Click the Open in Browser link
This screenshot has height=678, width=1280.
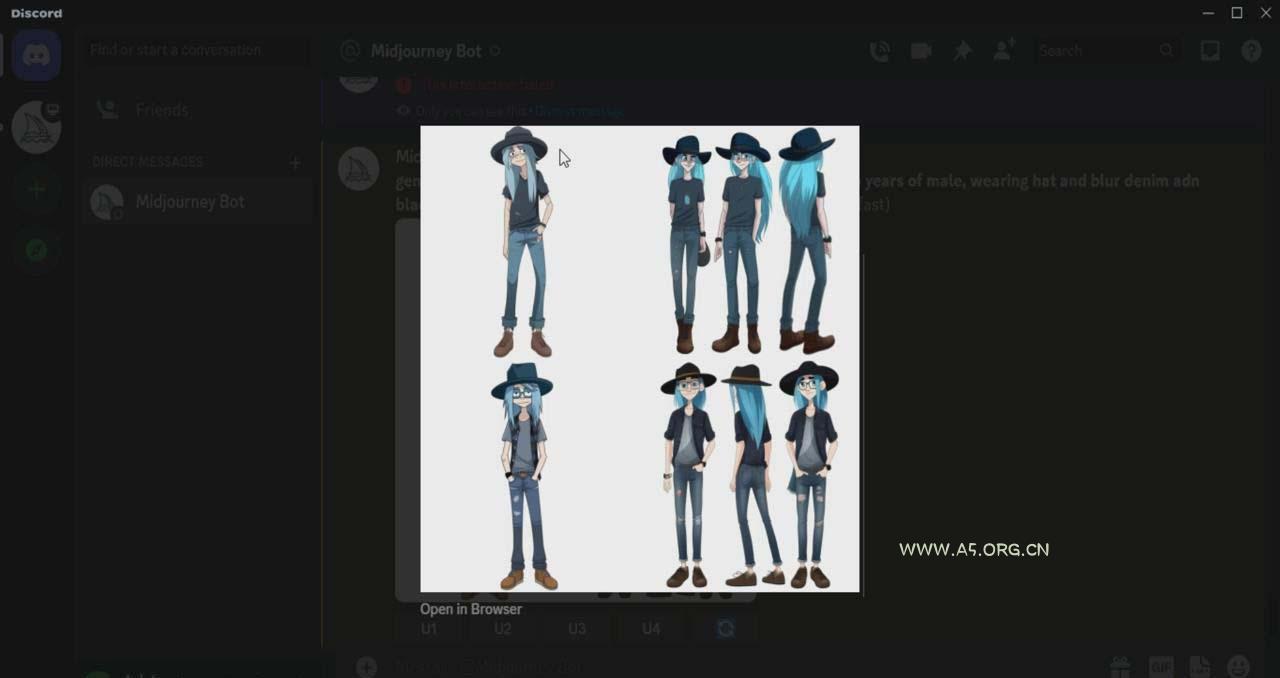(x=471, y=609)
